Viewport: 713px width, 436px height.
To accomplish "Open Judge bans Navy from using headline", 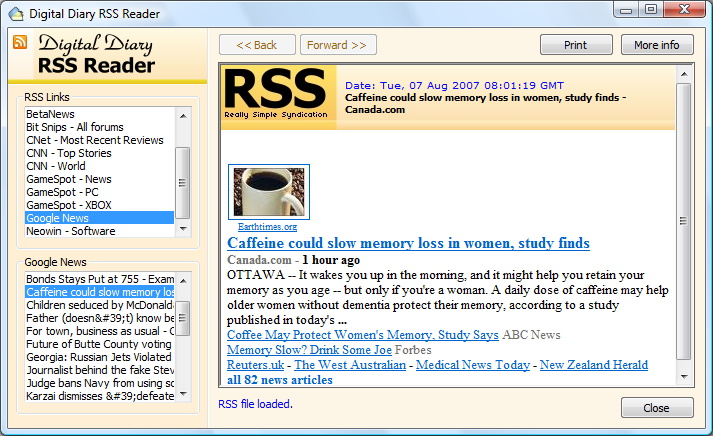I will coord(100,383).
